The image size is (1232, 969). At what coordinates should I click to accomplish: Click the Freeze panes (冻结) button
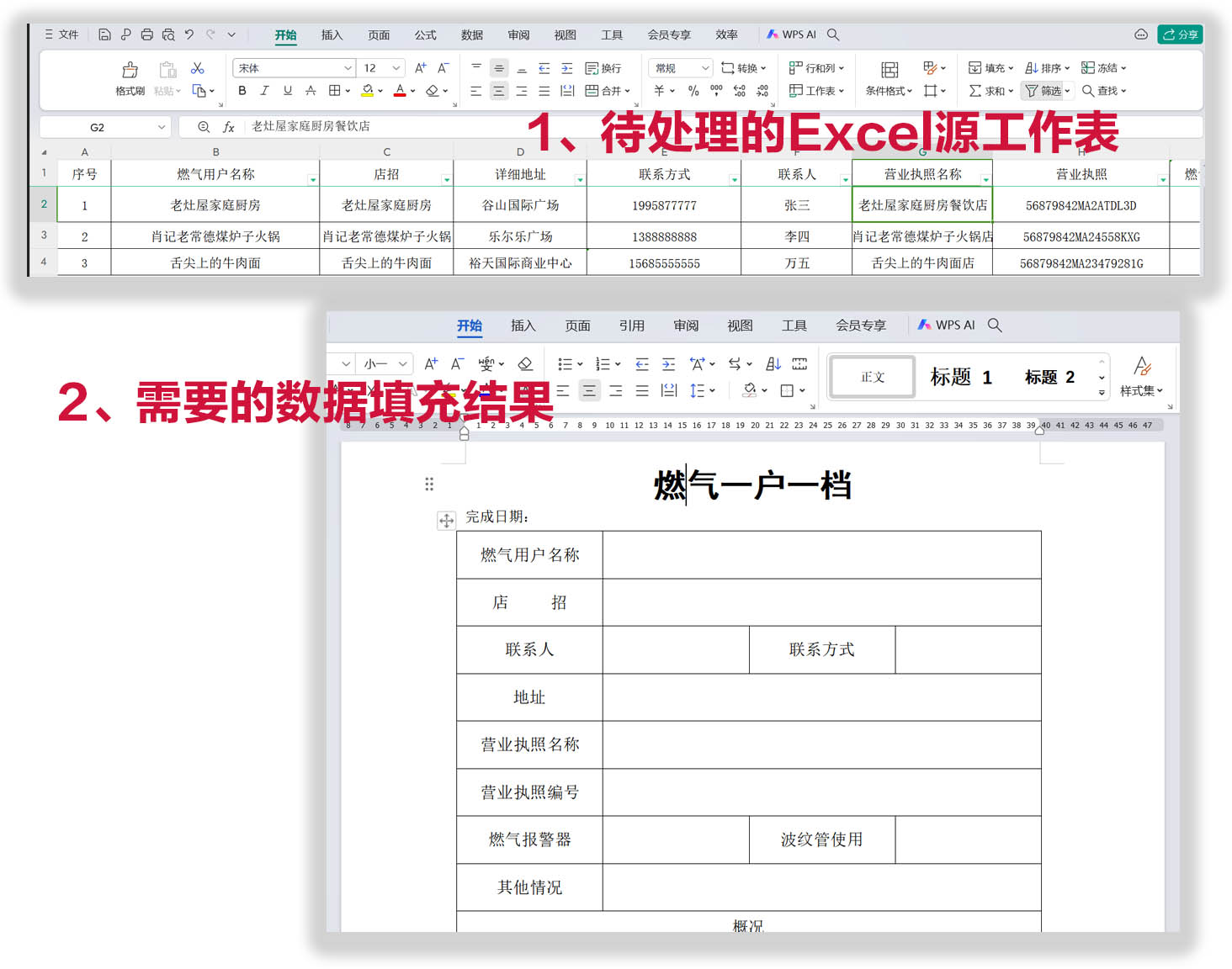click(1103, 68)
